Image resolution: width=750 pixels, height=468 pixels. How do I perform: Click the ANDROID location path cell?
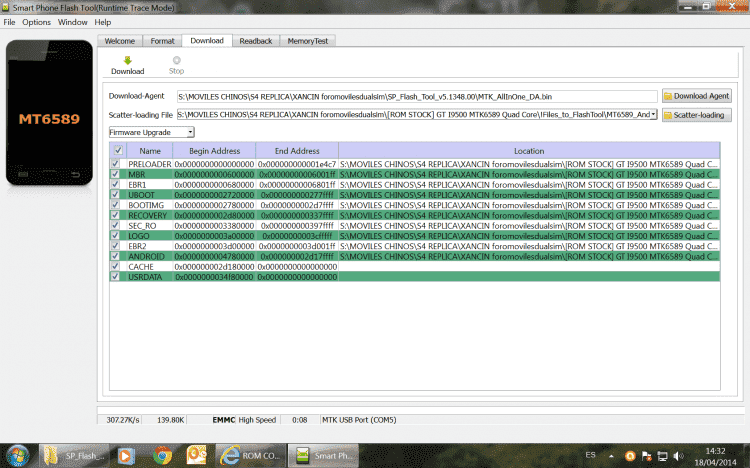(x=529, y=256)
